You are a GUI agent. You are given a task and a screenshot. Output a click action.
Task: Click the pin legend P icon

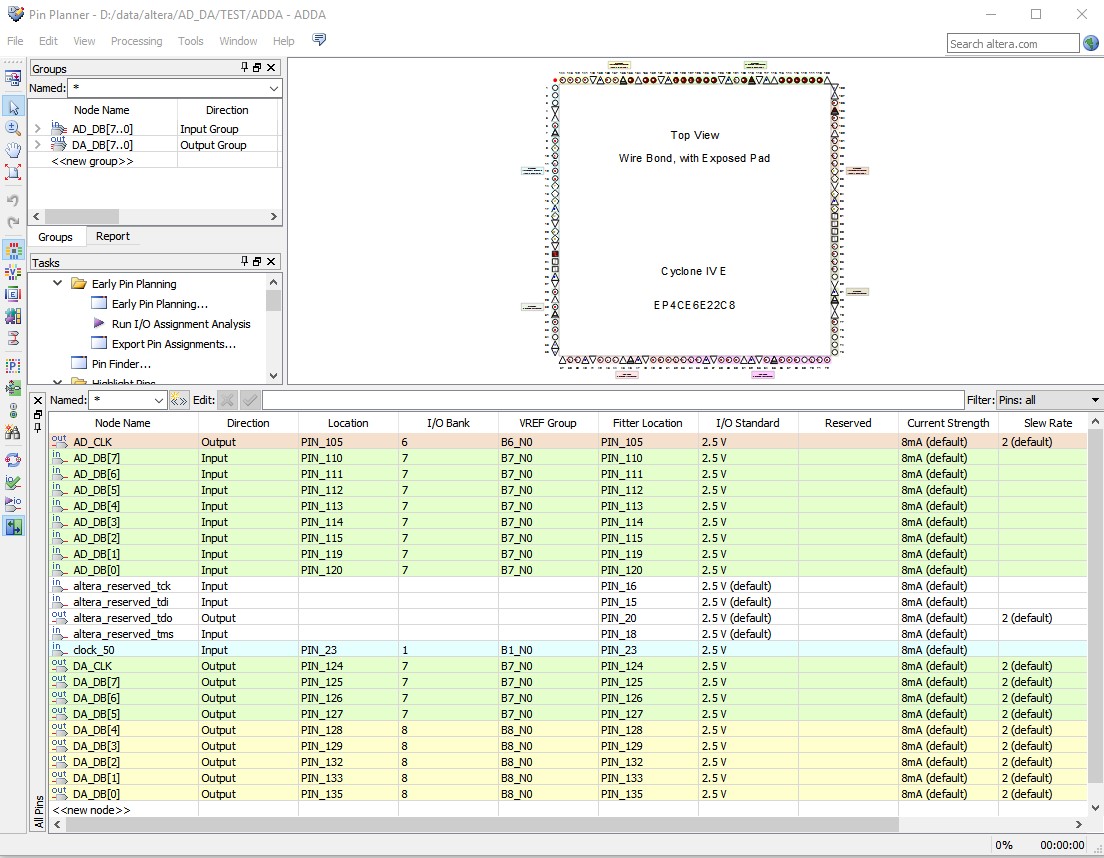pyautogui.click(x=13, y=366)
